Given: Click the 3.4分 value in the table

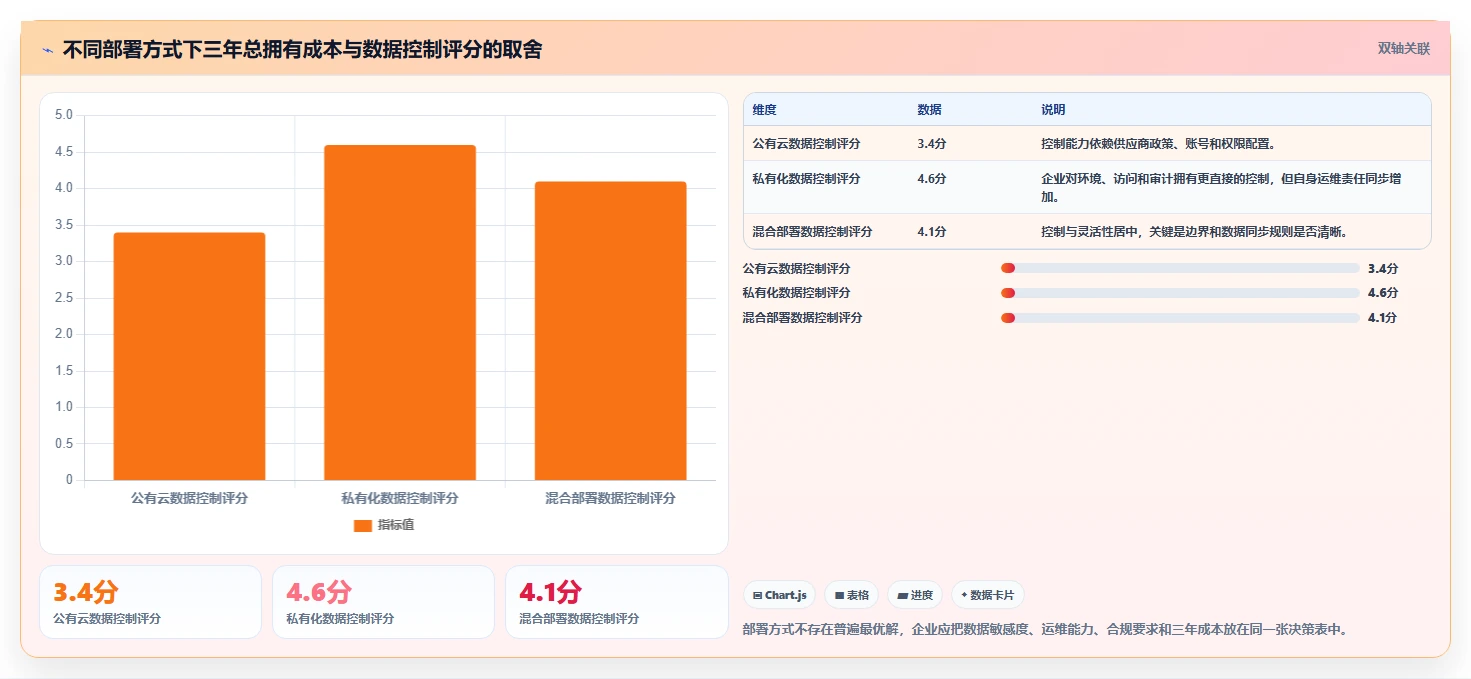Looking at the screenshot, I should 931,144.
